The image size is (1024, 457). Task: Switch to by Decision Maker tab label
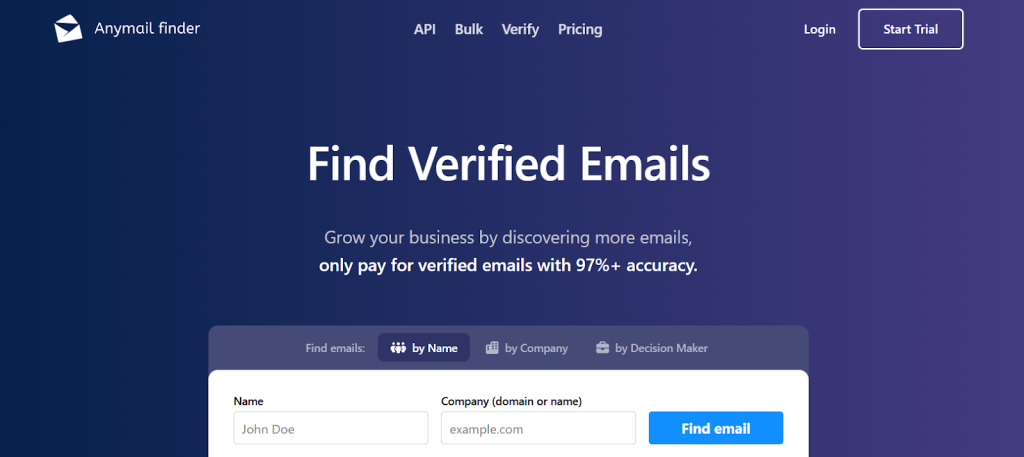point(661,348)
